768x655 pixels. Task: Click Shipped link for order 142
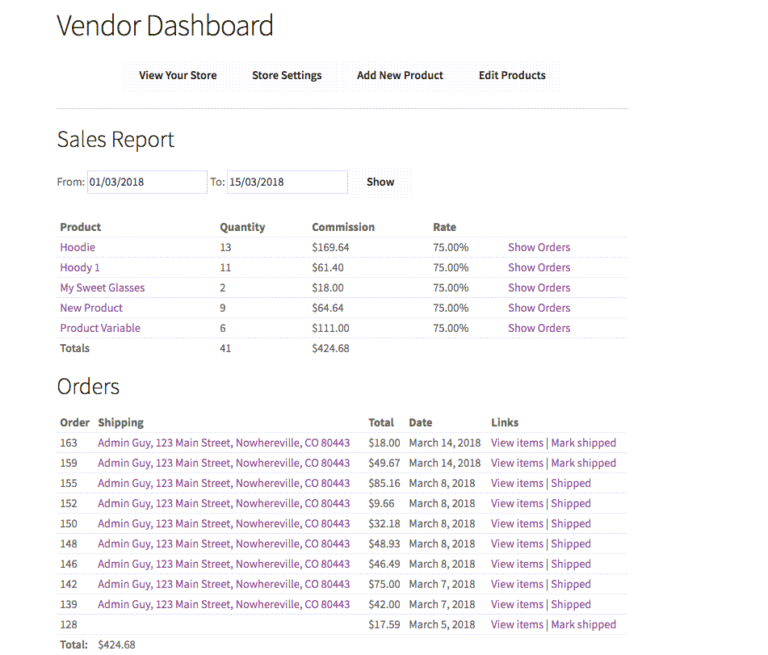[x=571, y=584]
